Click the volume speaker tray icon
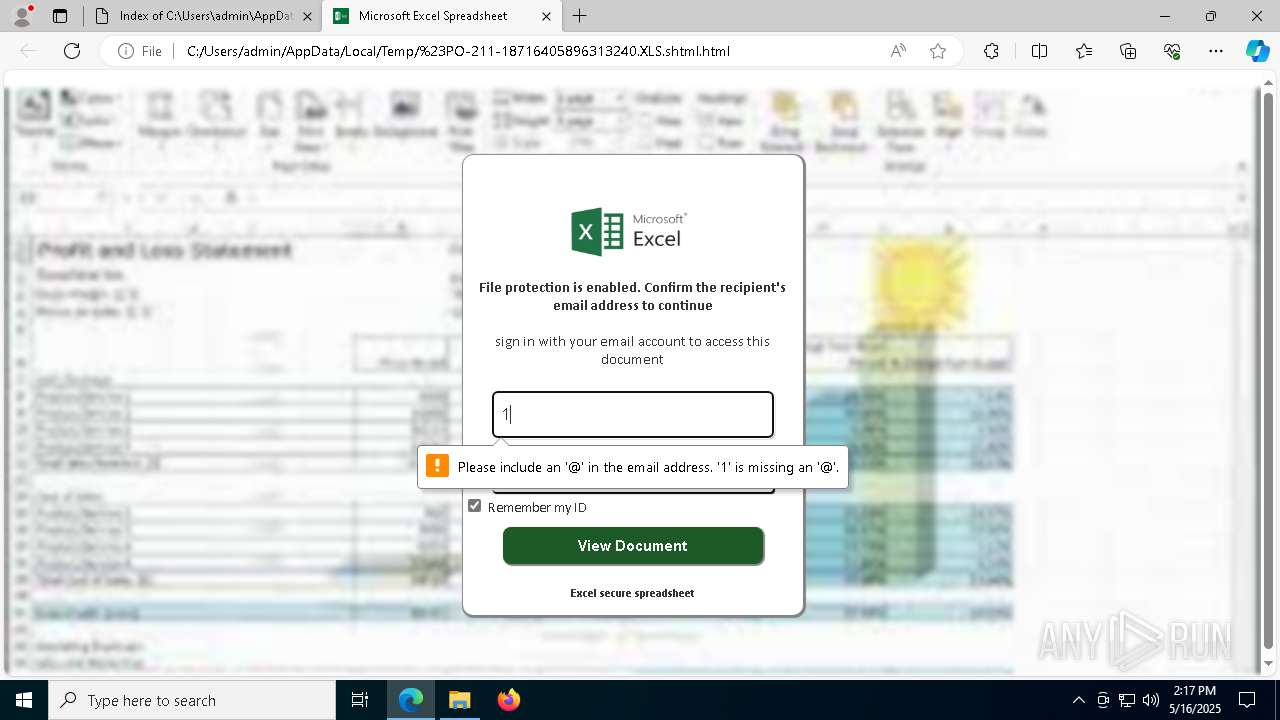 (x=1151, y=700)
